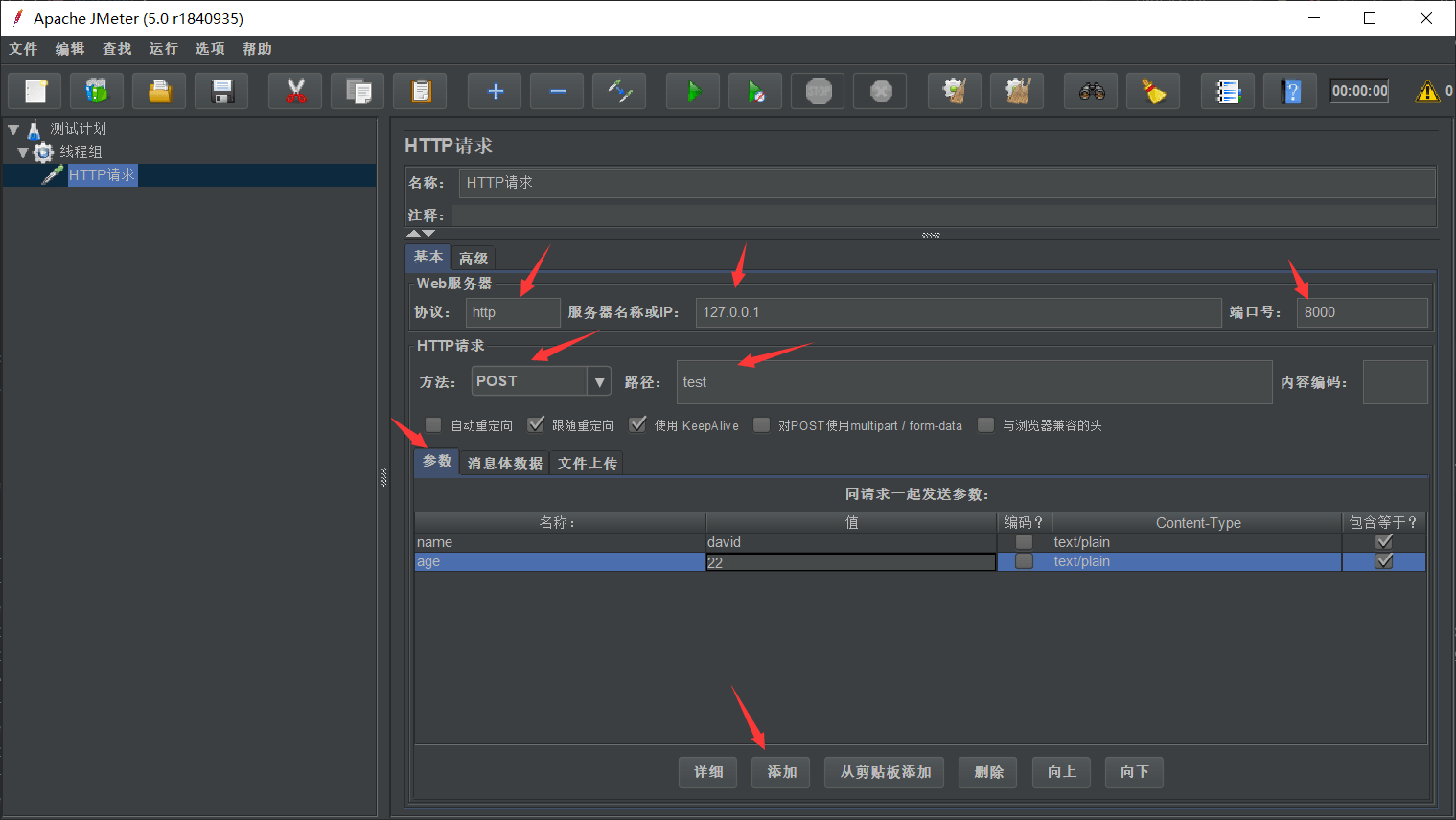Collapse all nodes with the minus icon
The width and height of the screenshot is (1456, 820).
[557, 91]
